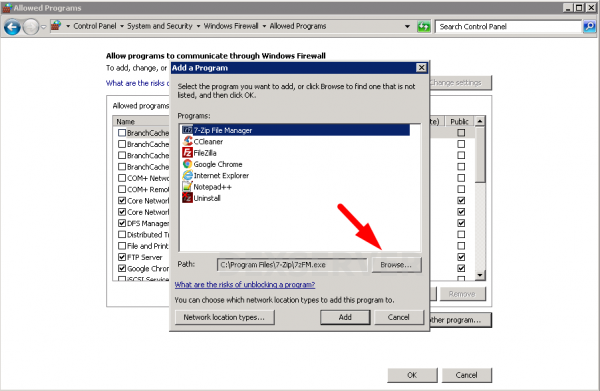Screen dimensions: 600x391
Task: Toggle the Distributed Transaction checkbox
Action: 122,234
